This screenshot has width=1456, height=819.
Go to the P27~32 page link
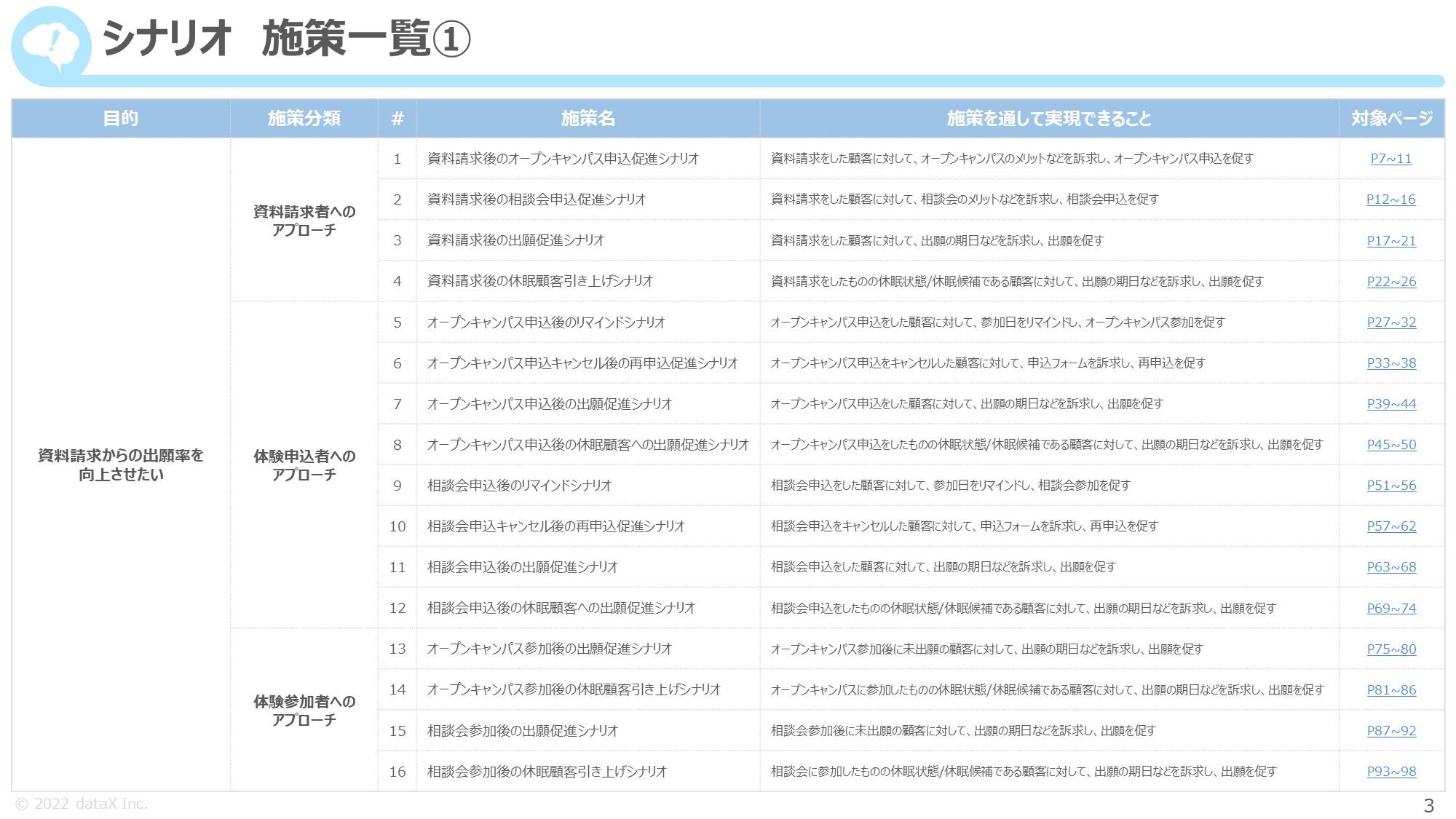(1391, 322)
